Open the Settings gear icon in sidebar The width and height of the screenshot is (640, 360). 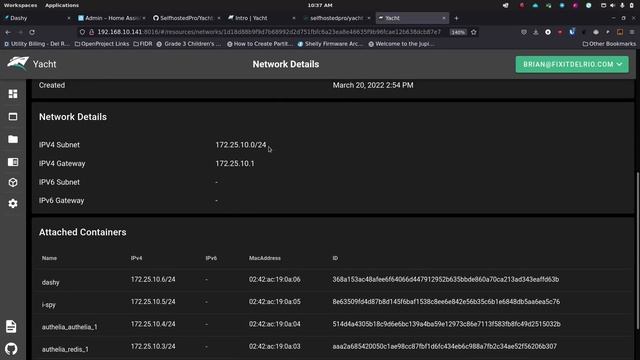tap(13, 203)
